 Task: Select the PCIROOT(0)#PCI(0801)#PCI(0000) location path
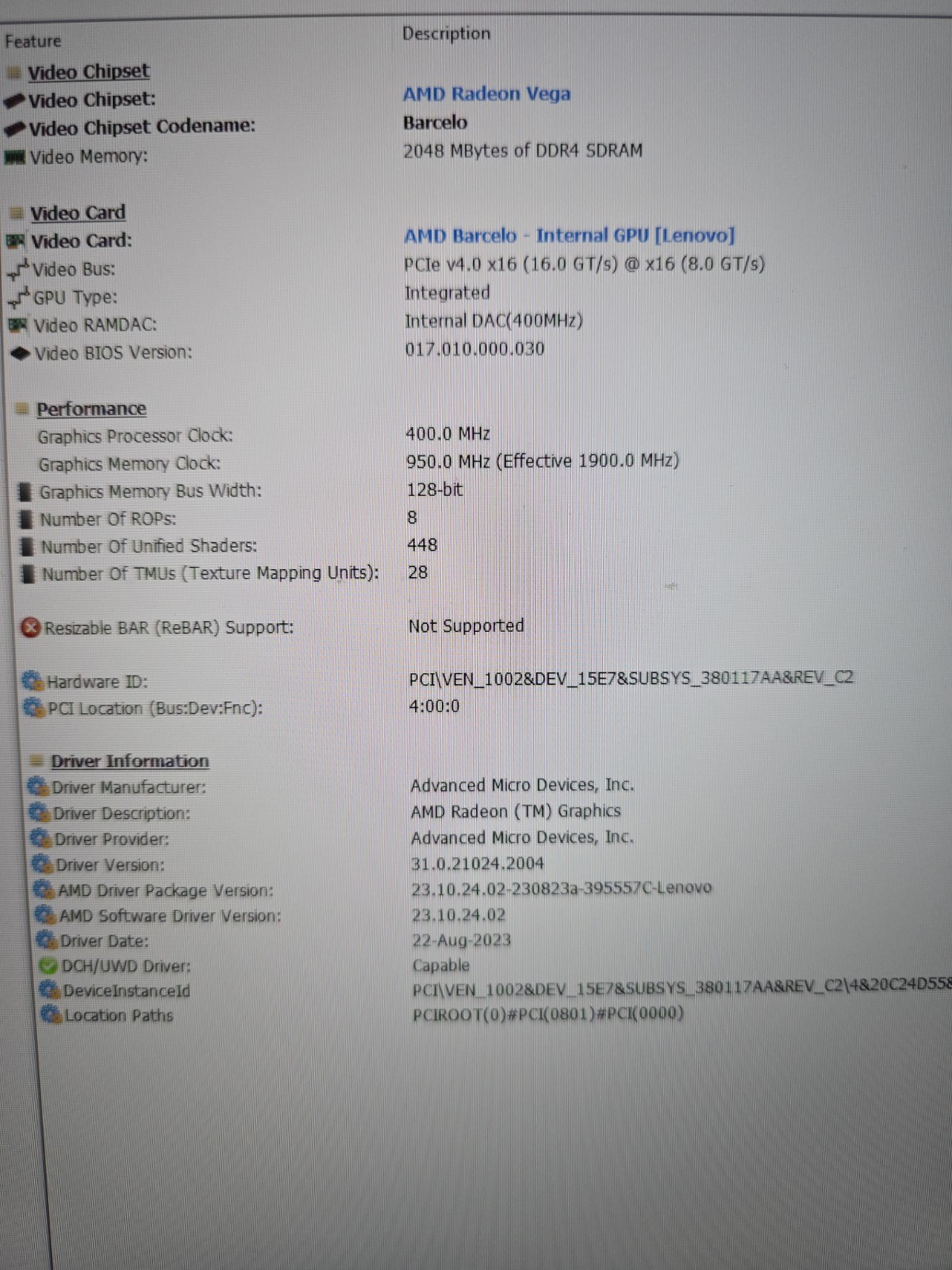tap(548, 1014)
